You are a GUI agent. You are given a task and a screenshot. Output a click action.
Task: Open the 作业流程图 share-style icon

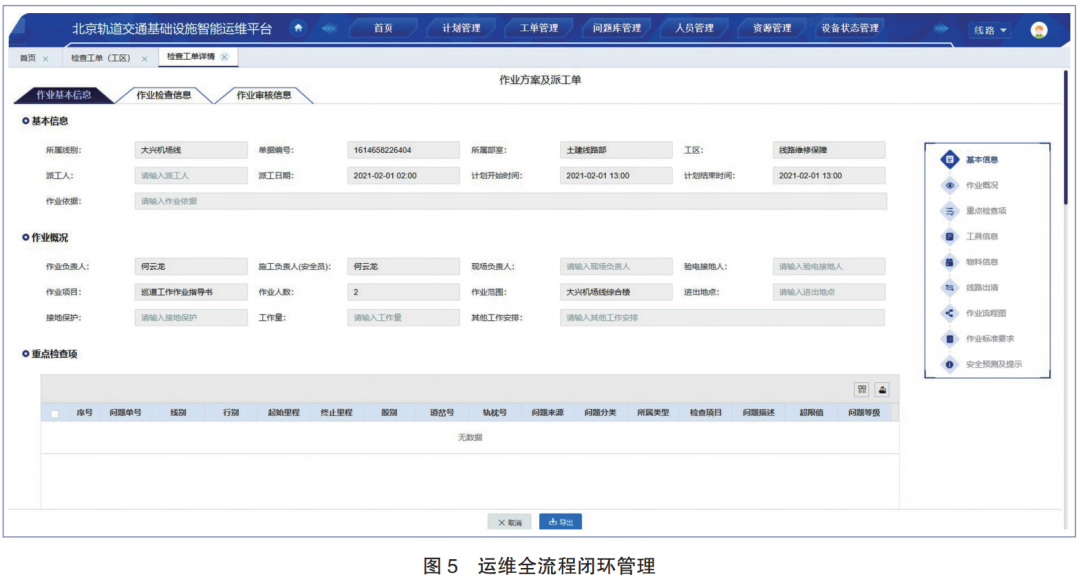point(948,312)
